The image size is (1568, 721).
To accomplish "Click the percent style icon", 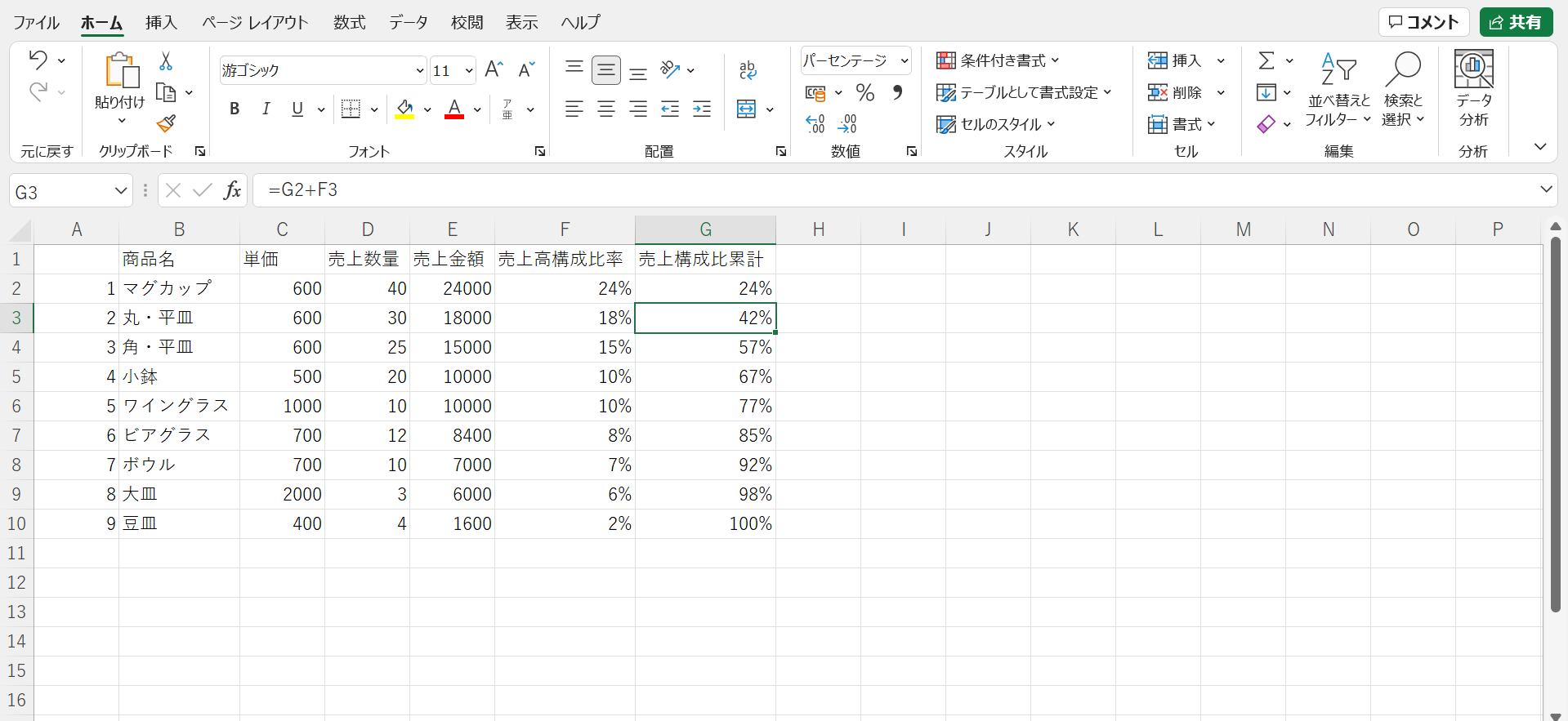I will tap(864, 93).
